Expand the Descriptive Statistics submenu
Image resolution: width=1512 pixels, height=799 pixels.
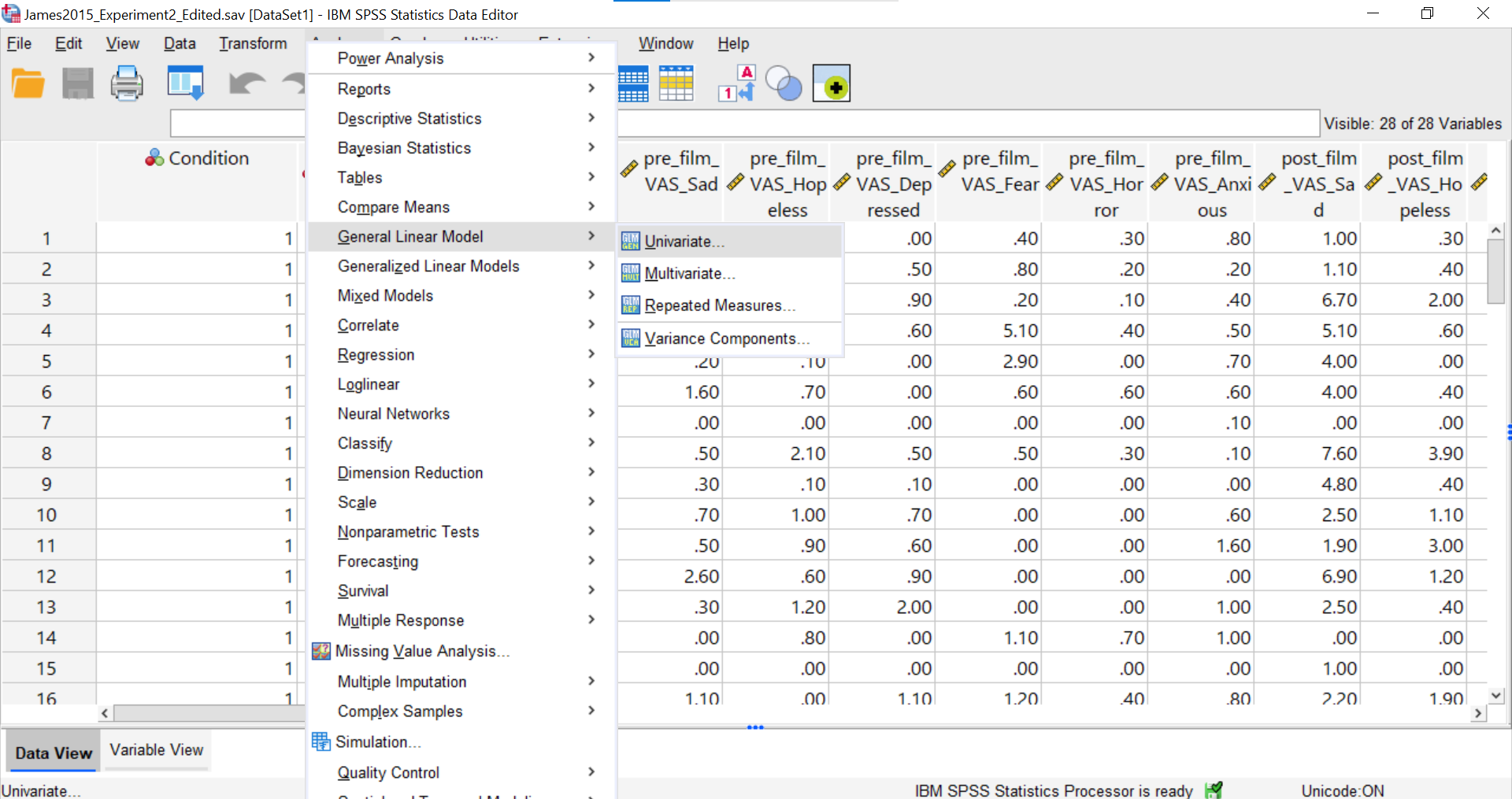tap(461, 118)
